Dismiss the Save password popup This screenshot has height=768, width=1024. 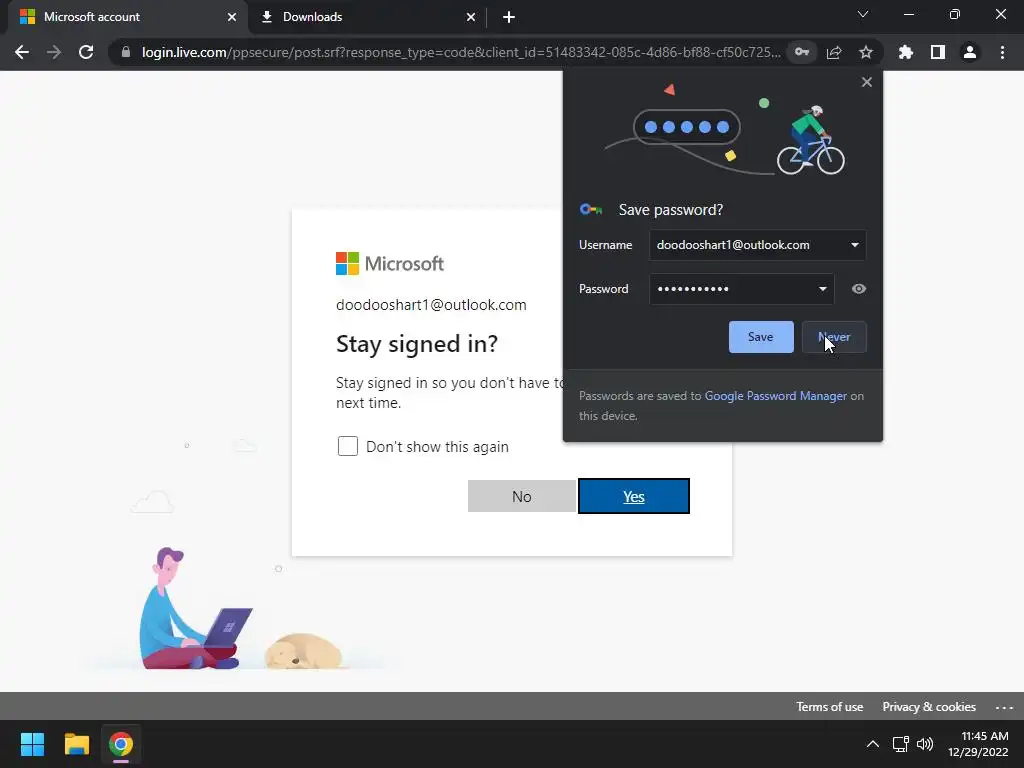pos(867,82)
